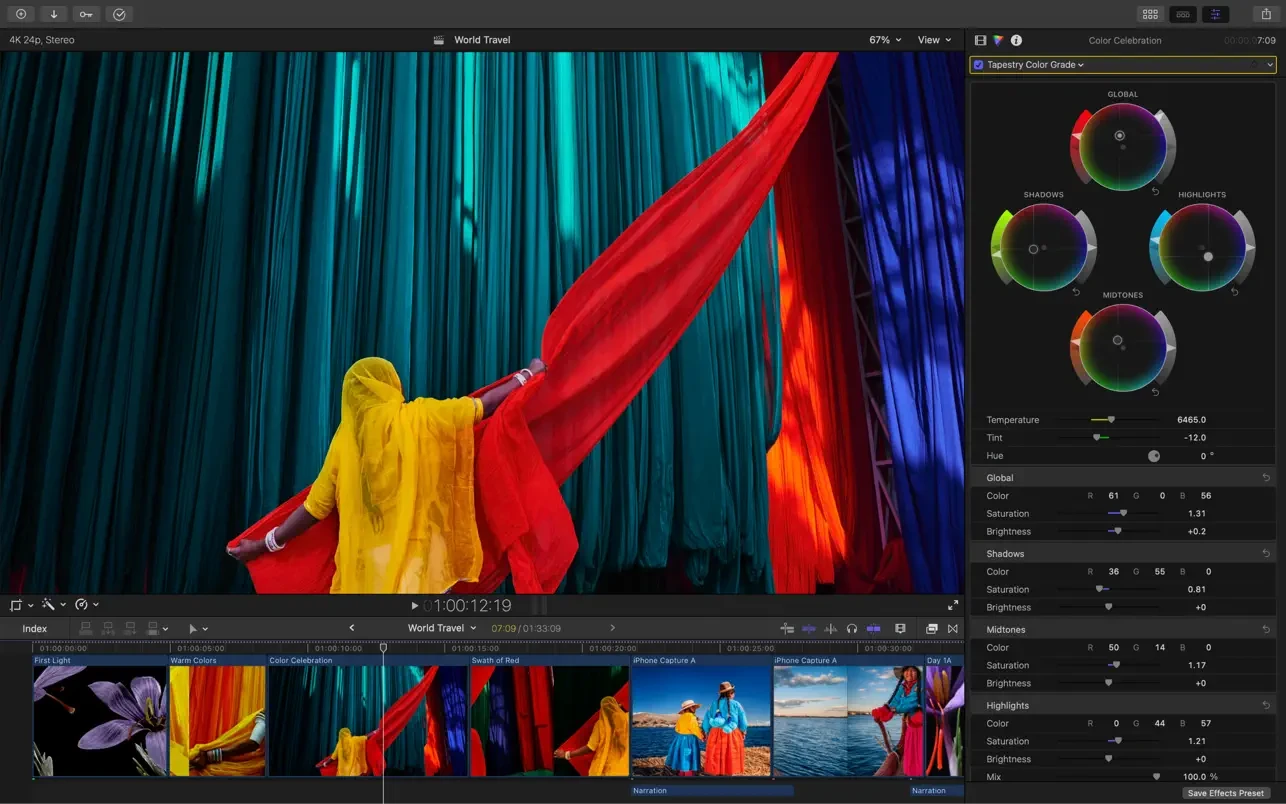Open the View menu in the viewer
Screen dimensions: 1286x804
[933, 40]
